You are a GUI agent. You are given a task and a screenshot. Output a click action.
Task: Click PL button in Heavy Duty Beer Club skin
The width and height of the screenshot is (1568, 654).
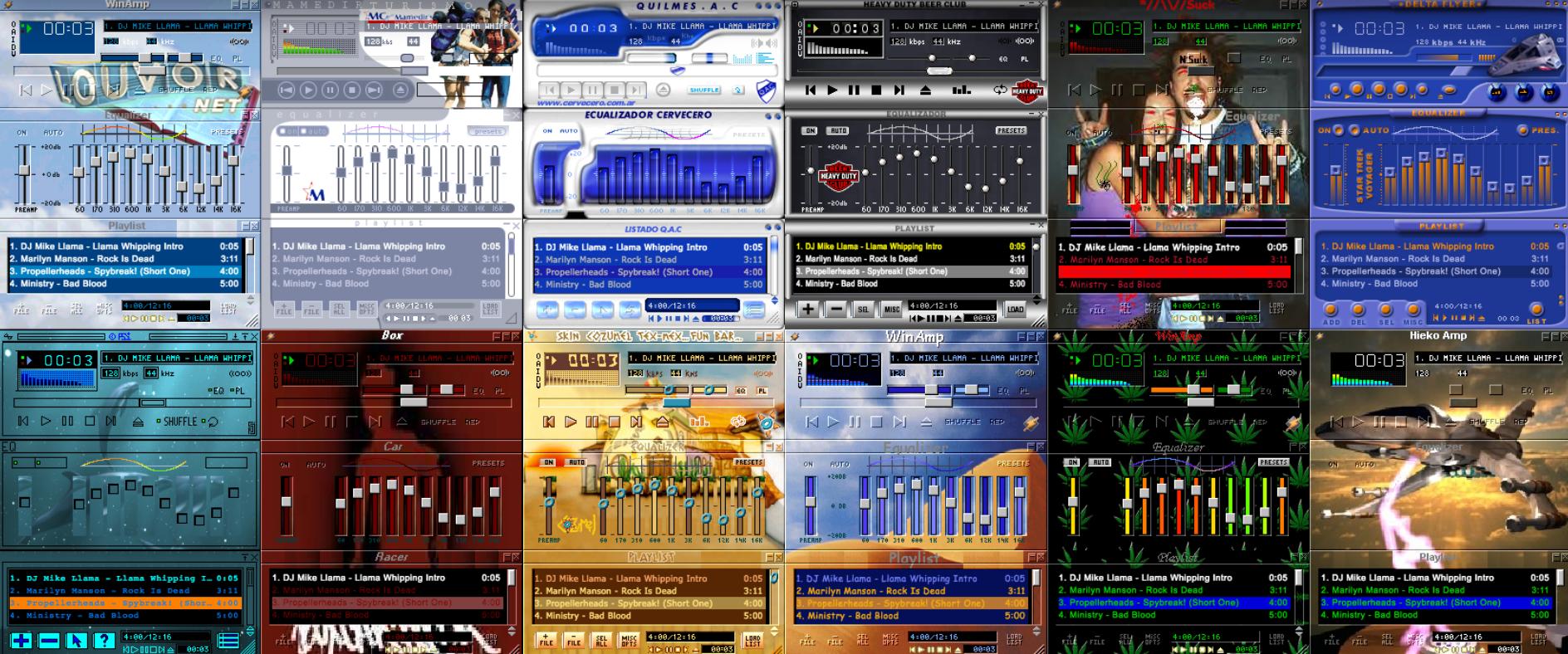pos(1024,59)
